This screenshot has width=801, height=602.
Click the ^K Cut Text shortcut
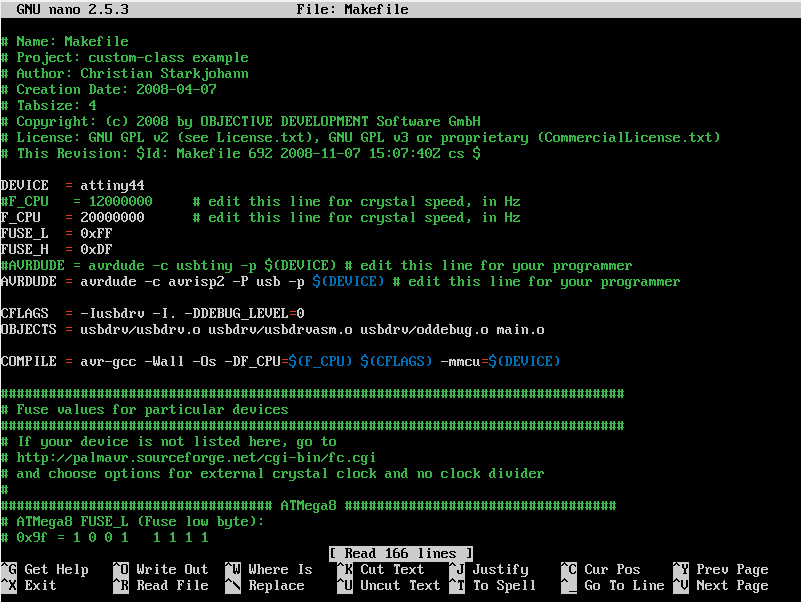pos(381,569)
